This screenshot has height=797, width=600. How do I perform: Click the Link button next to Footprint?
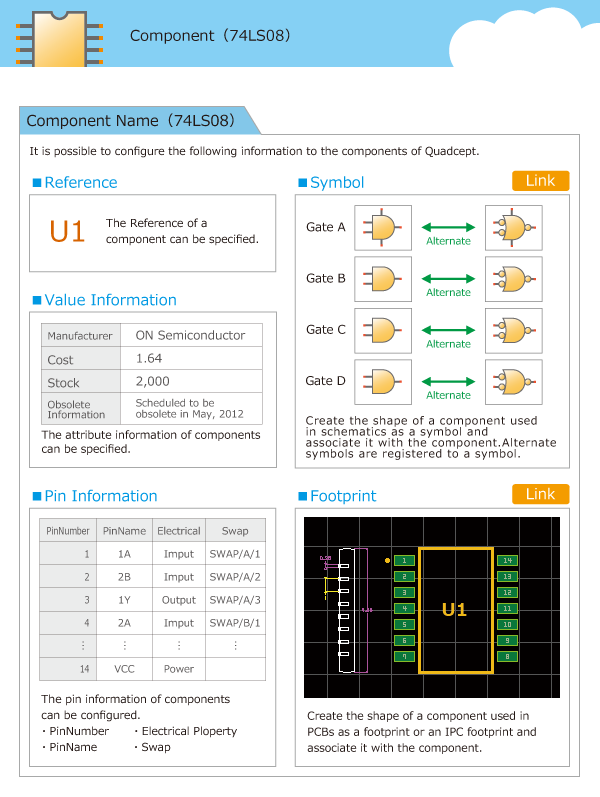click(541, 494)
